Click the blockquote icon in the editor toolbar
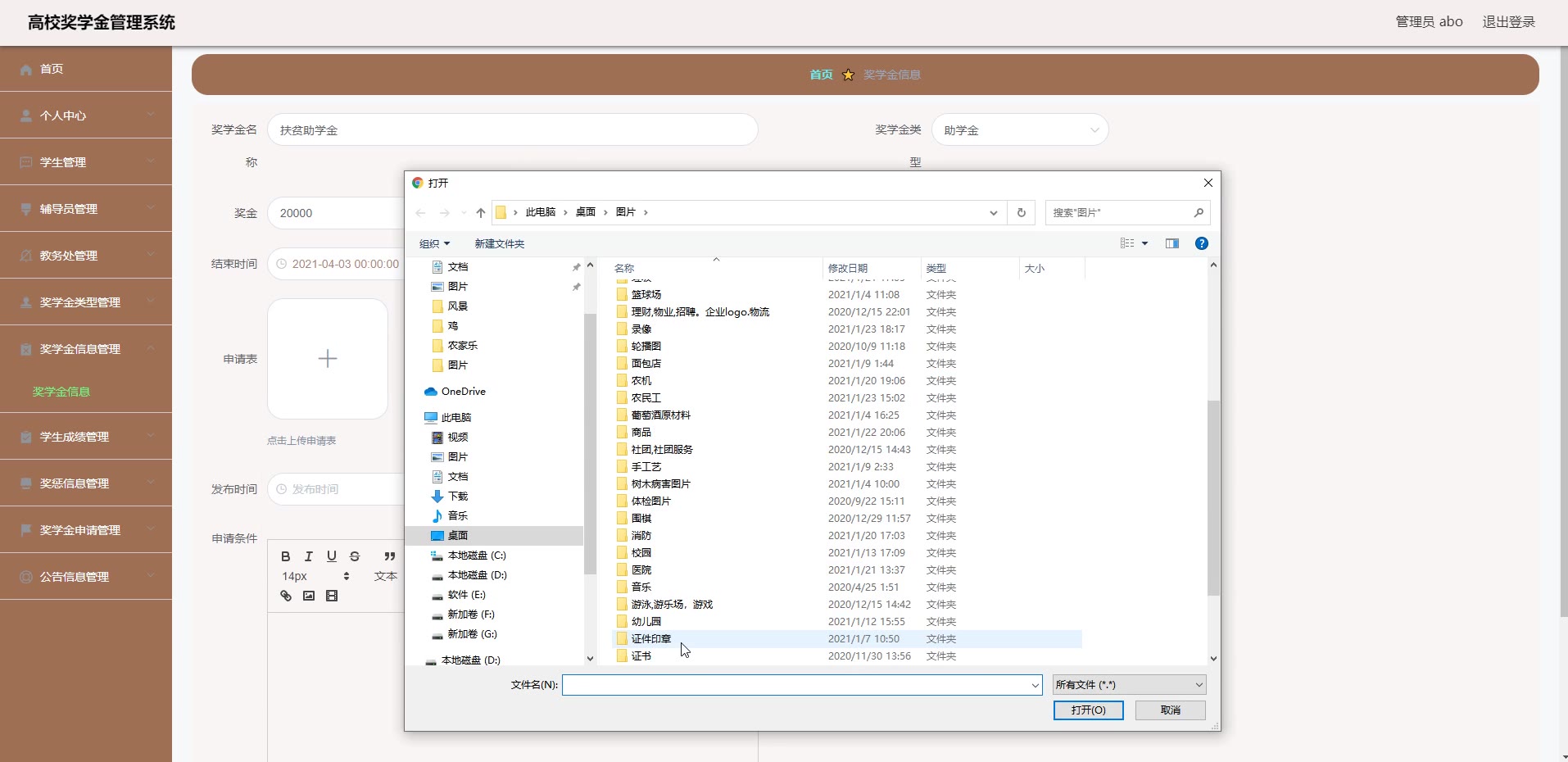 click(x=390, y=556)
